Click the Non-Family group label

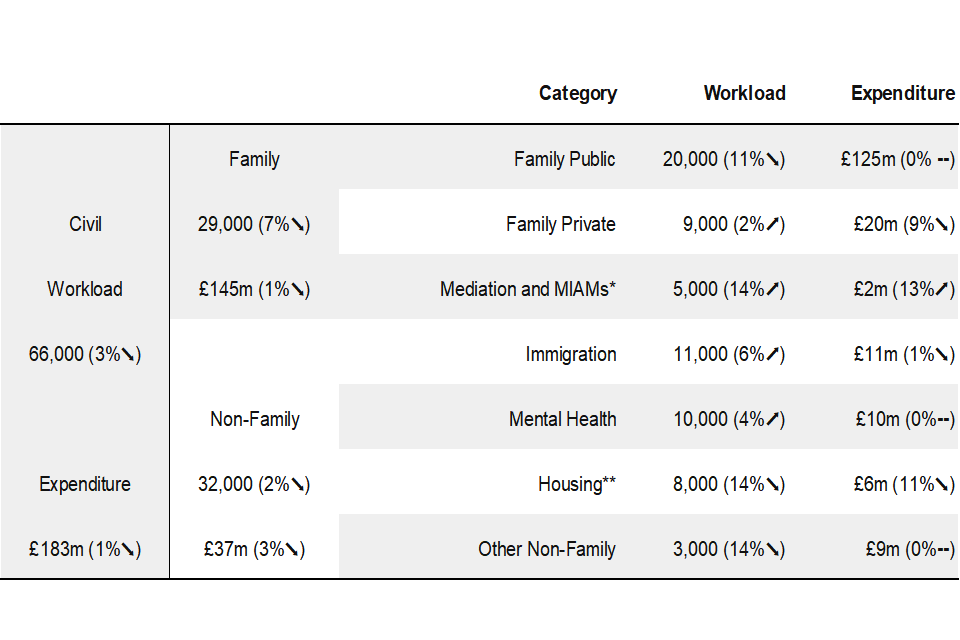pyautogui.click(x=254, y=420)
